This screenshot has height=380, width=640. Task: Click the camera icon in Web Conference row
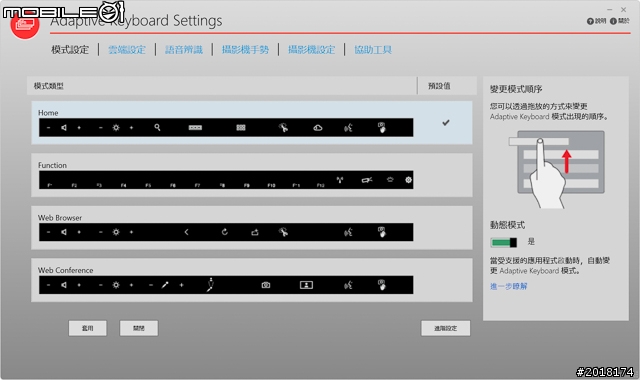tap(266, 285)
